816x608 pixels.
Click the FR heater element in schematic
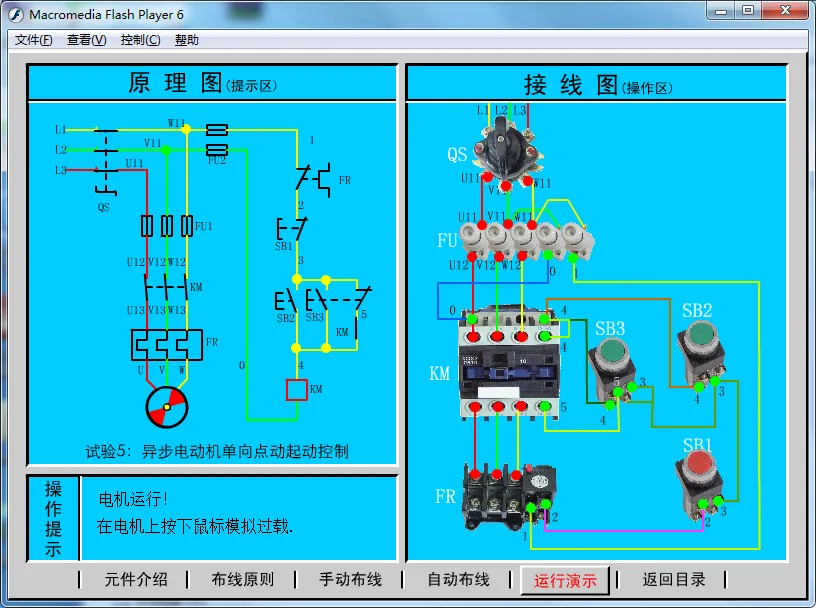[167, 345]
